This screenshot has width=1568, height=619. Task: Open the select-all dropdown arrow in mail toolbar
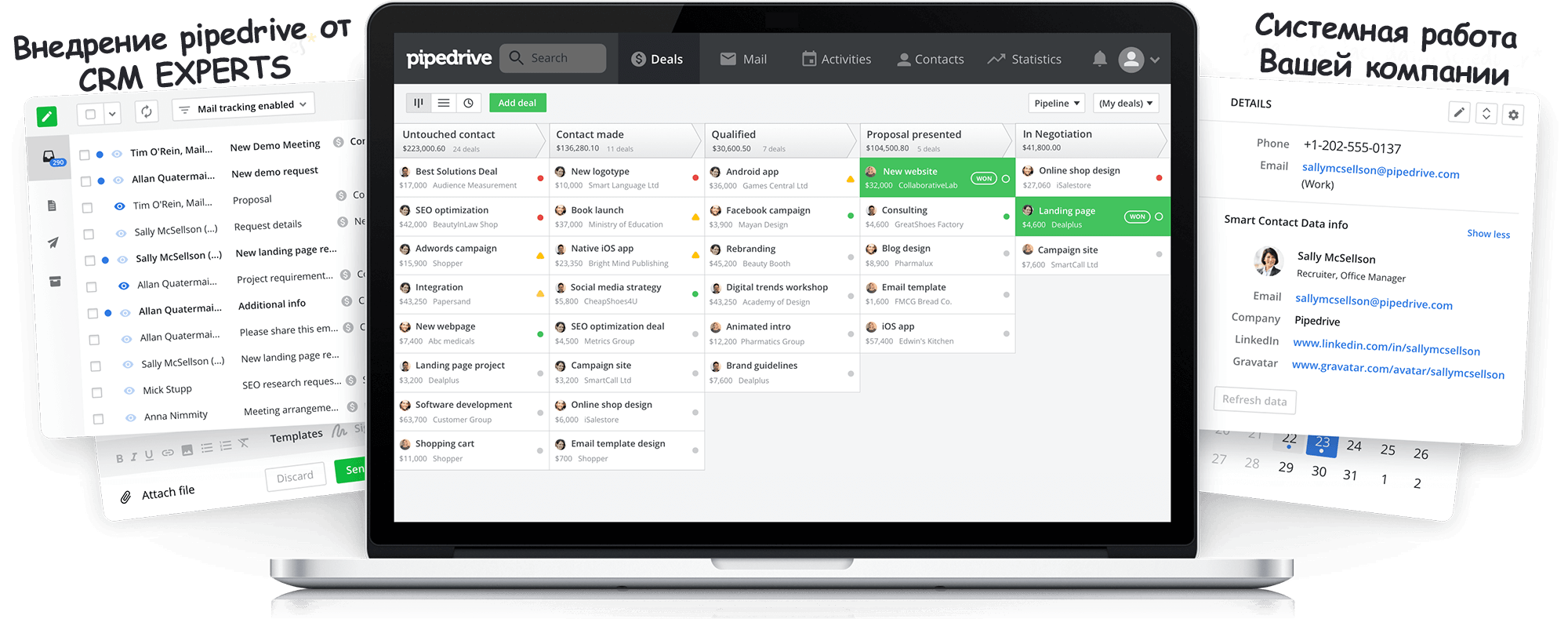point(113,115)
